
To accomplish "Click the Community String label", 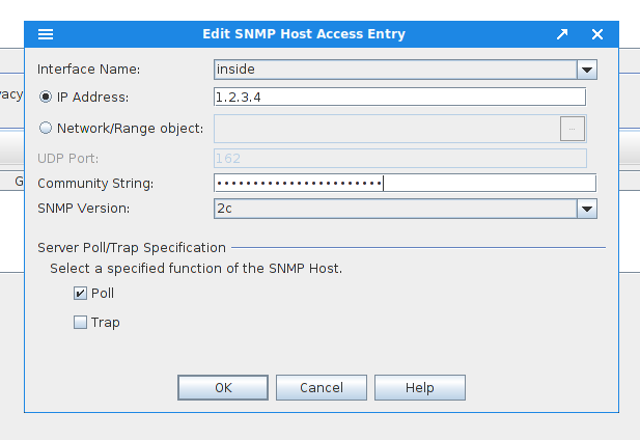I will tap(96, 183).
